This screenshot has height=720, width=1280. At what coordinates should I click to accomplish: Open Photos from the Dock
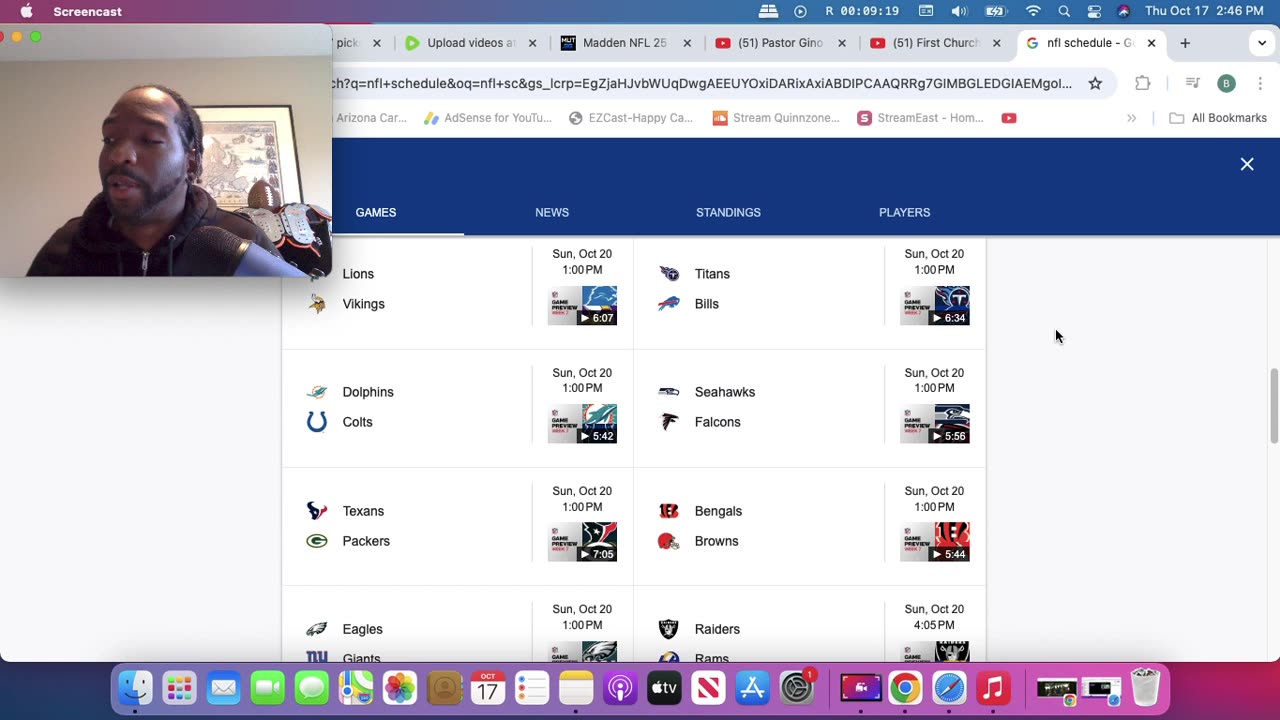400,688
